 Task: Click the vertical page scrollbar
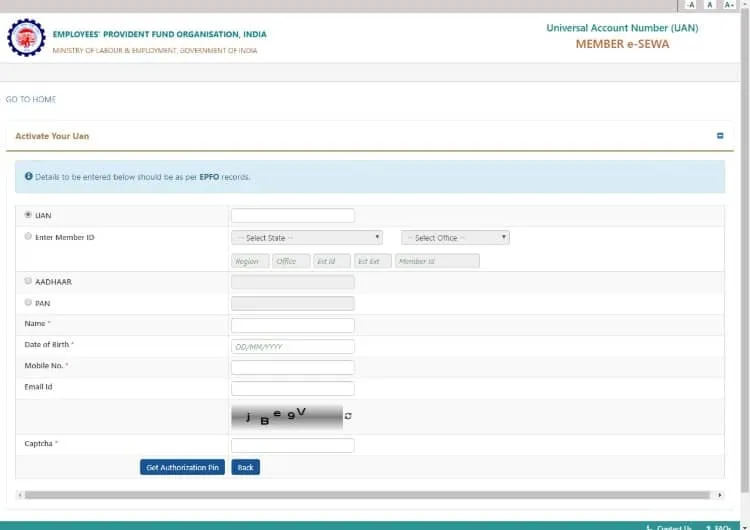click(745, 249)
